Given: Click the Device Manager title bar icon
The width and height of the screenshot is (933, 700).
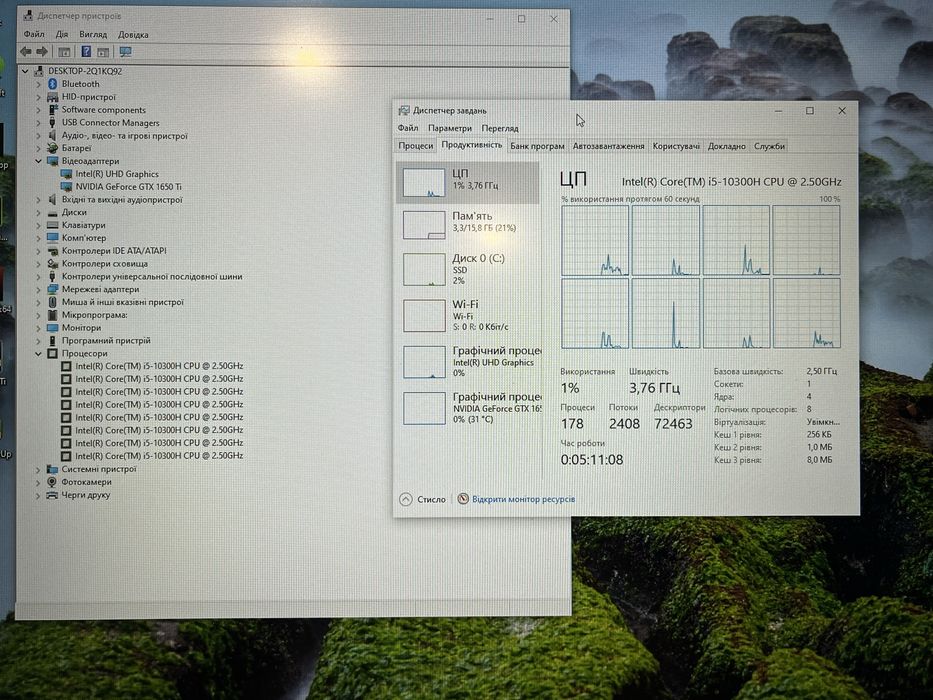Looking at the screenshot, I should [x=28, y=16].
